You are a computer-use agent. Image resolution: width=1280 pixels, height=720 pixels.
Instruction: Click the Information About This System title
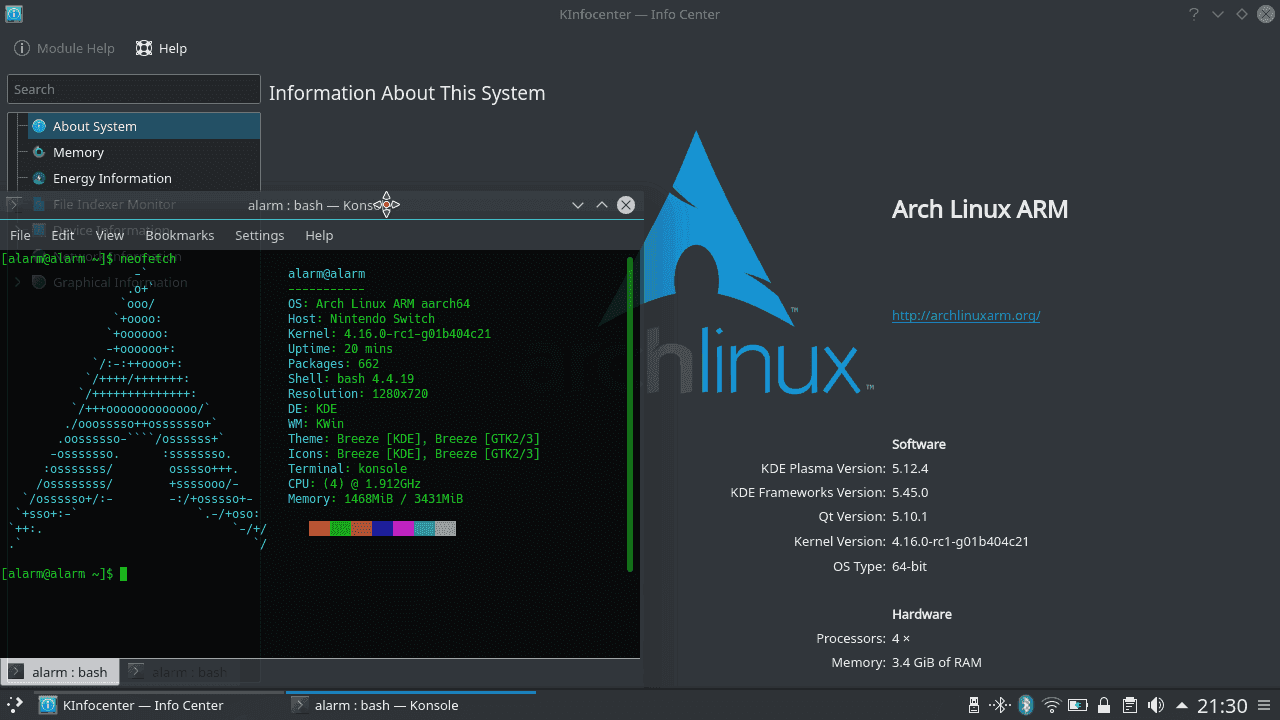point(407,93)
